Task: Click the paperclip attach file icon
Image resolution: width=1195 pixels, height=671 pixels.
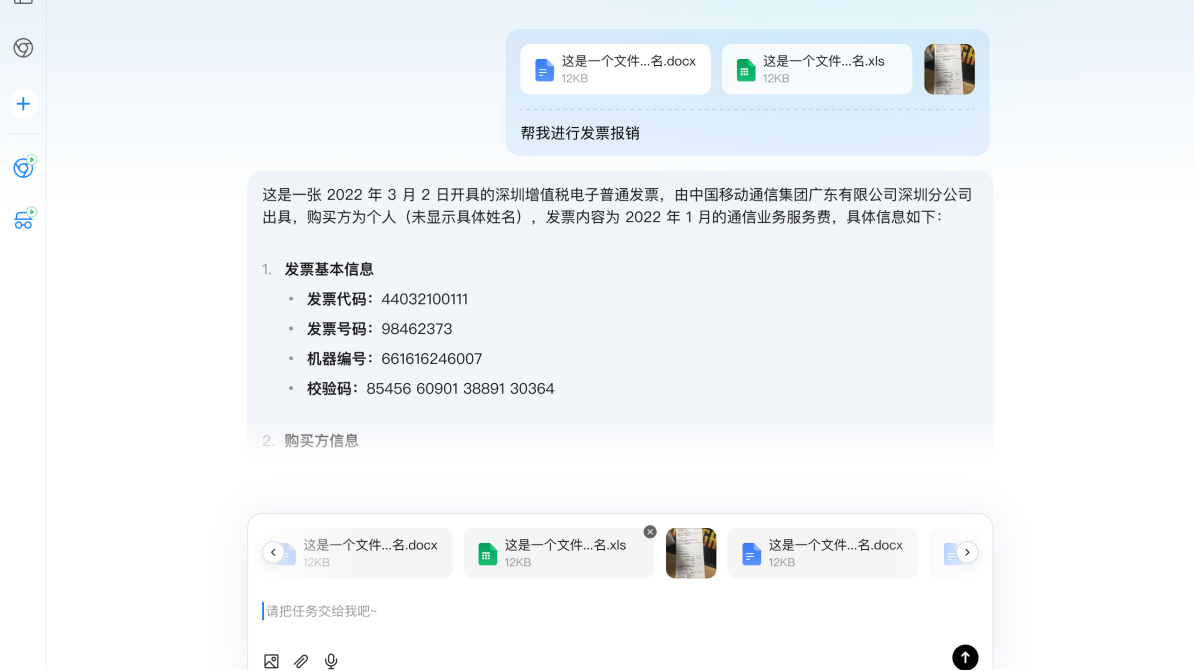Action: (301, 661)
